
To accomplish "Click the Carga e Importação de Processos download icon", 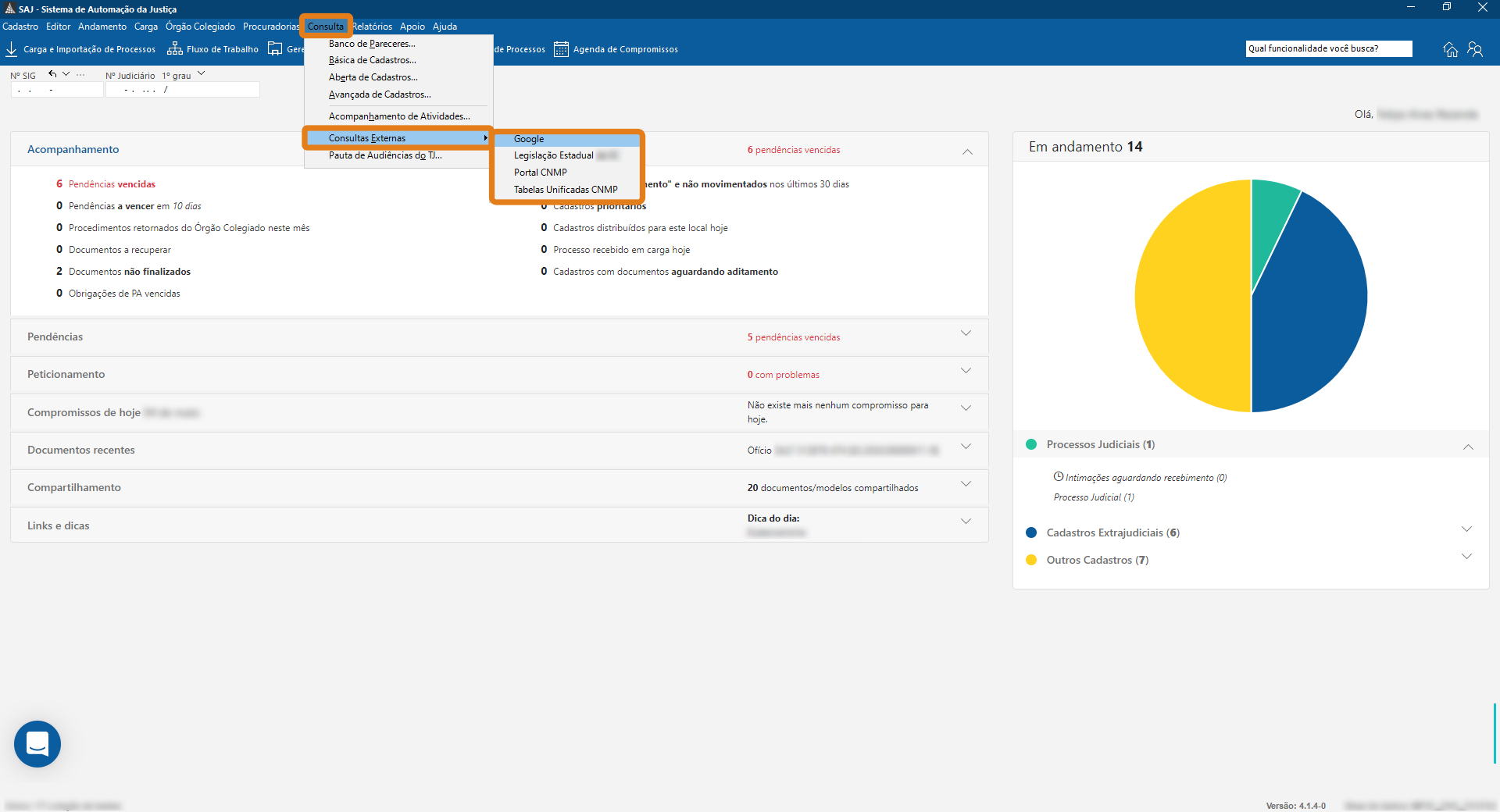I will tap(12, 49).
